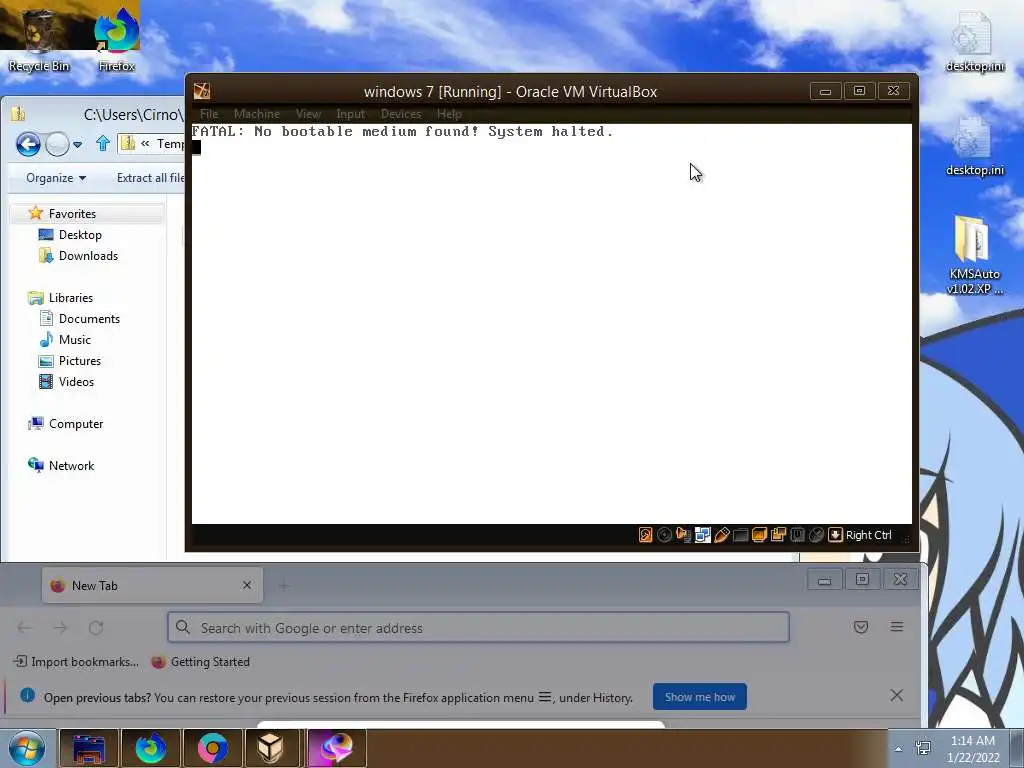Select the New Tab tab in Firefox

152,585
